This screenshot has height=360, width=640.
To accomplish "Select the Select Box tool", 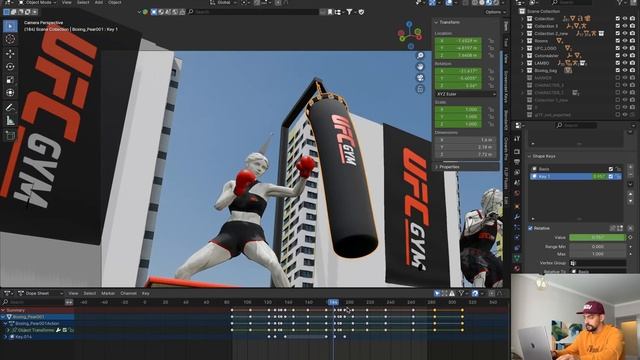I will click(10, 26).
